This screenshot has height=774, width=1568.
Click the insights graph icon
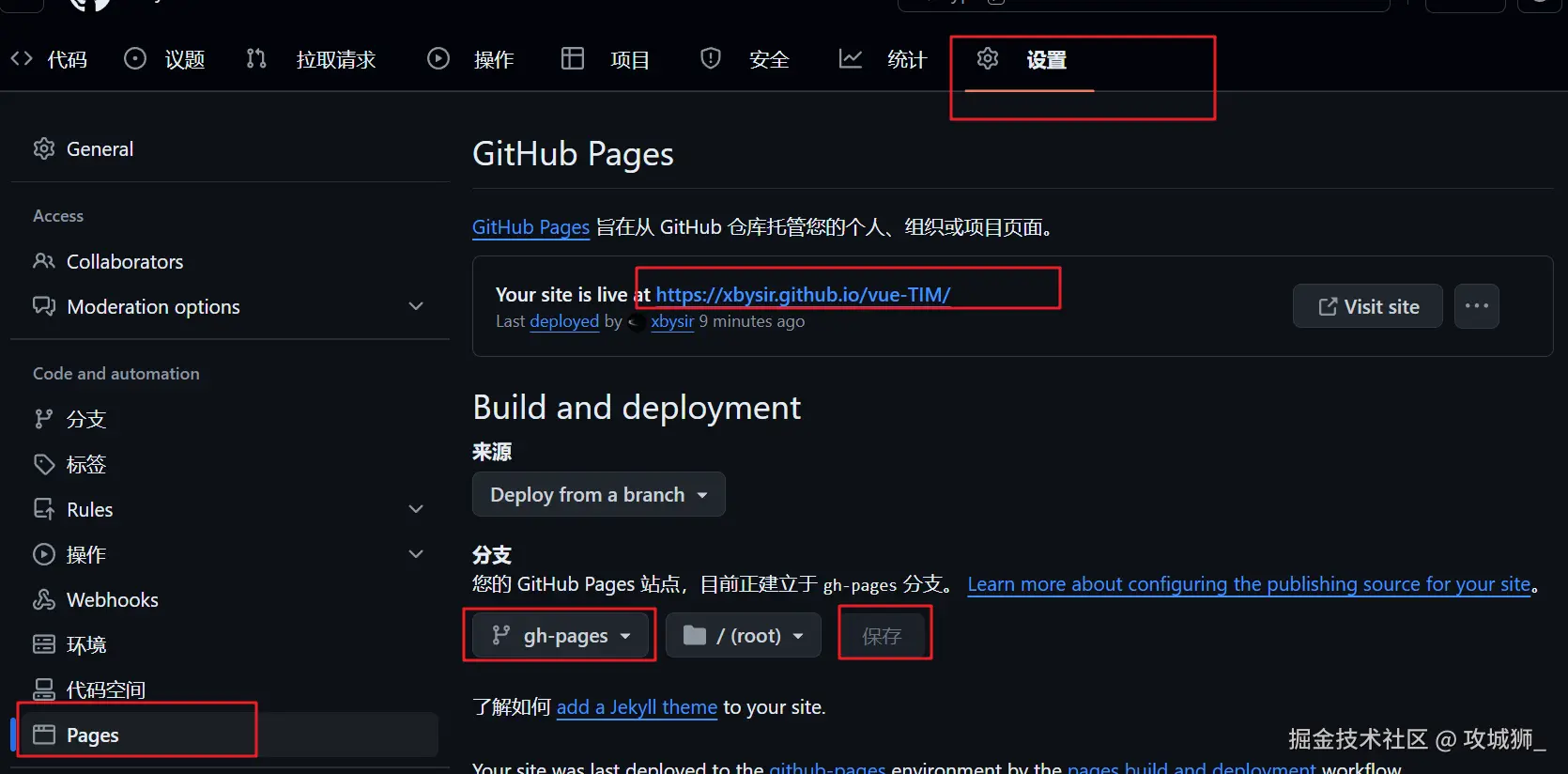[851, 59]
